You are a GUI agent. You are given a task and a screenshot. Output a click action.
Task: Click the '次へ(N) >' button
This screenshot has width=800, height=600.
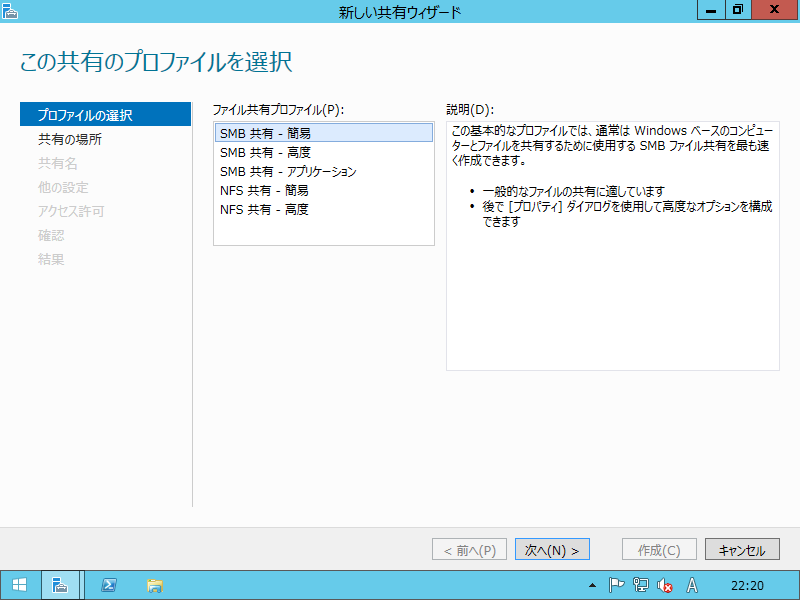[552, 549]
